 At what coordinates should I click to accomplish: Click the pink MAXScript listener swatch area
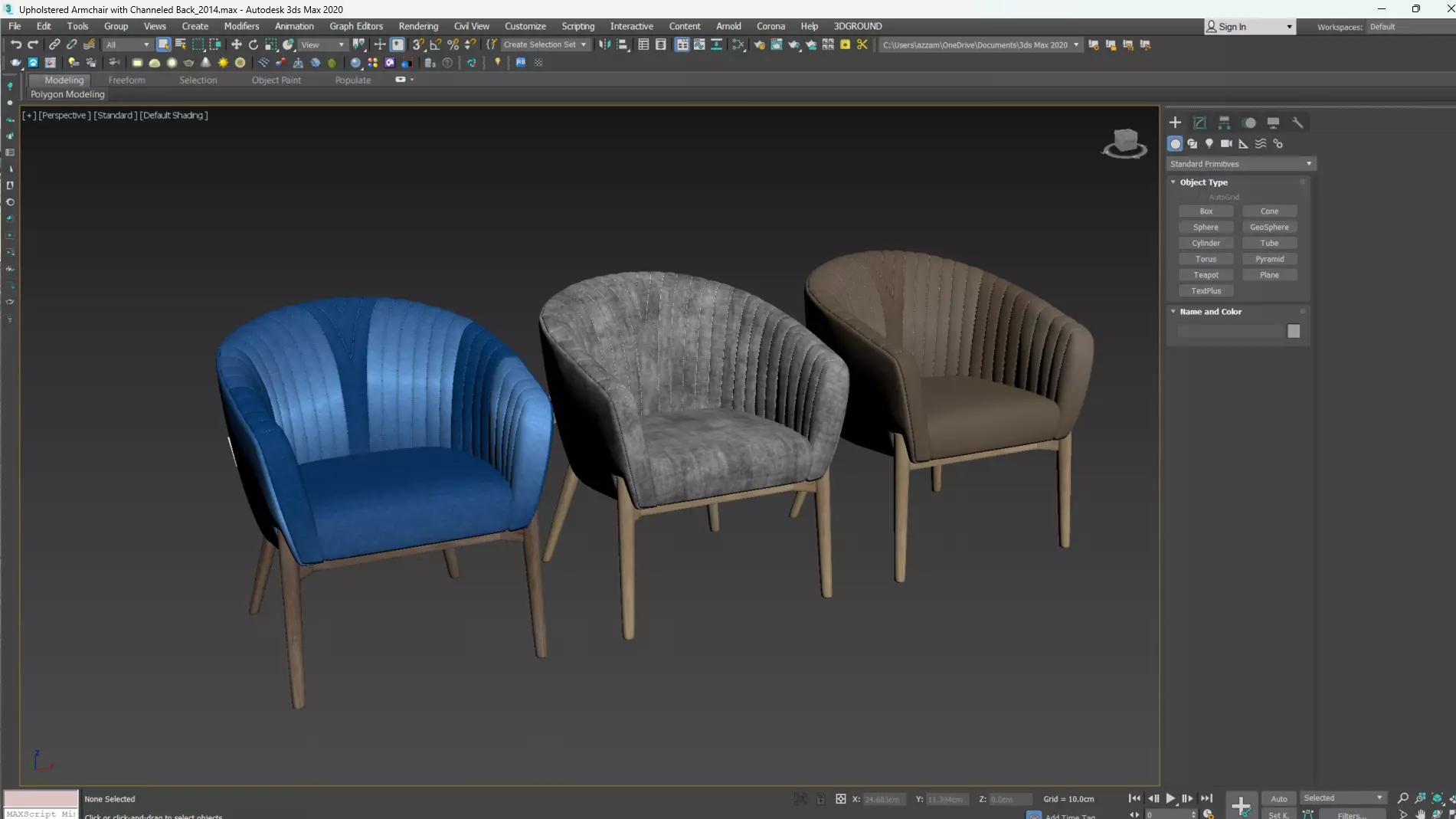pos(41,798)
